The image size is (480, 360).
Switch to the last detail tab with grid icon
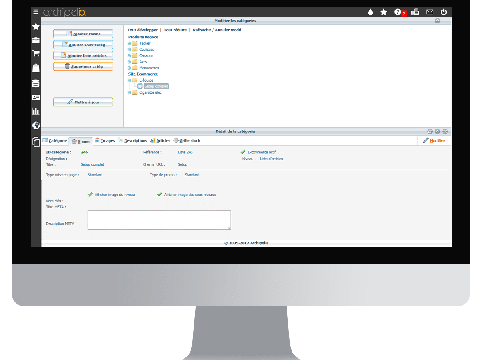coord(187,141)
